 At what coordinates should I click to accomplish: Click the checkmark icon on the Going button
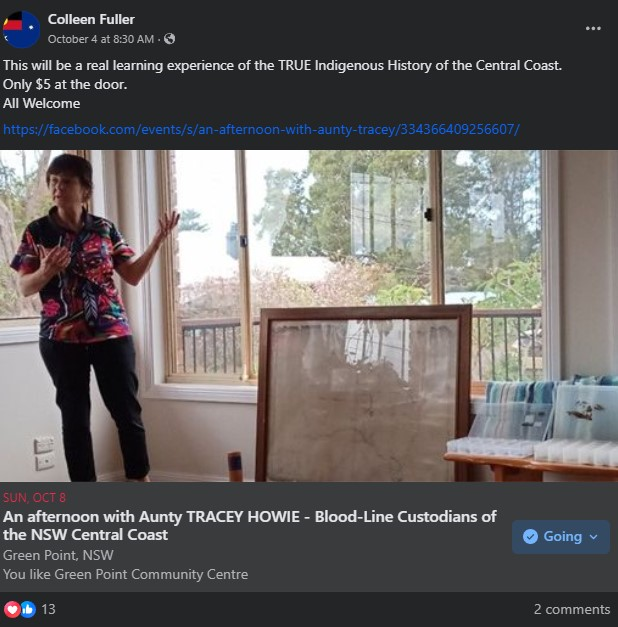[531, 537]
